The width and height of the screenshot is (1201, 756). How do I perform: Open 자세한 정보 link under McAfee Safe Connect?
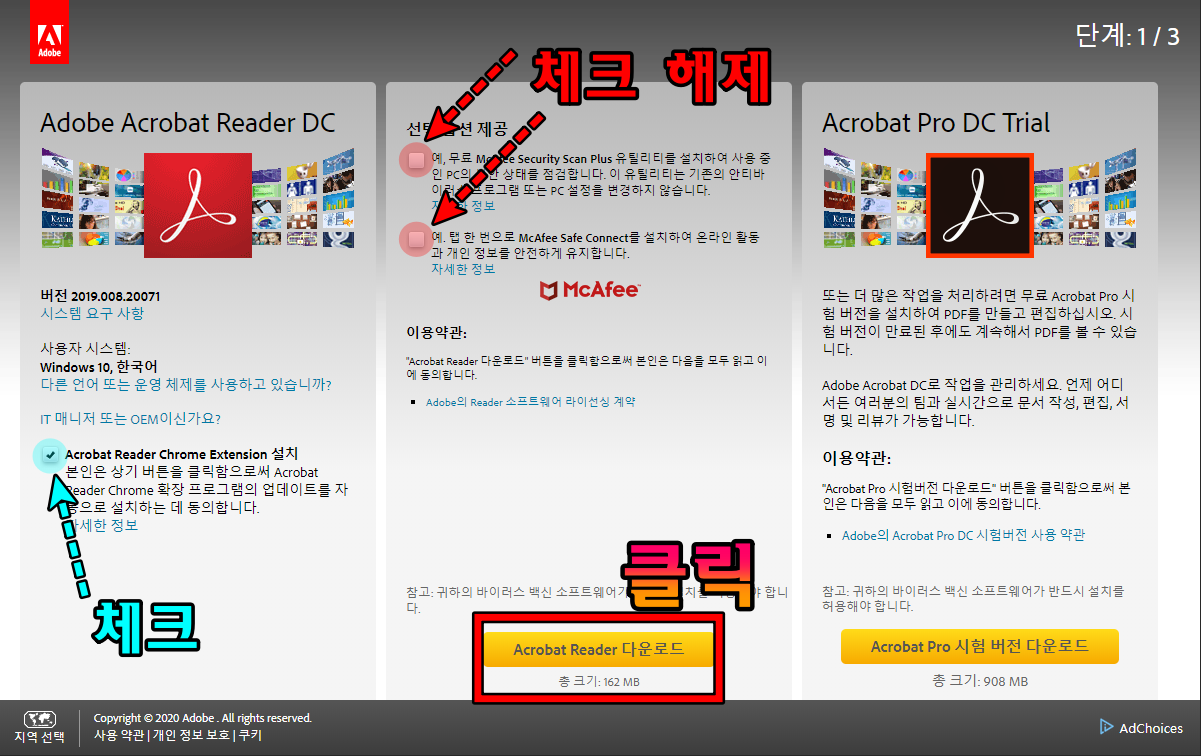[463, 269]
